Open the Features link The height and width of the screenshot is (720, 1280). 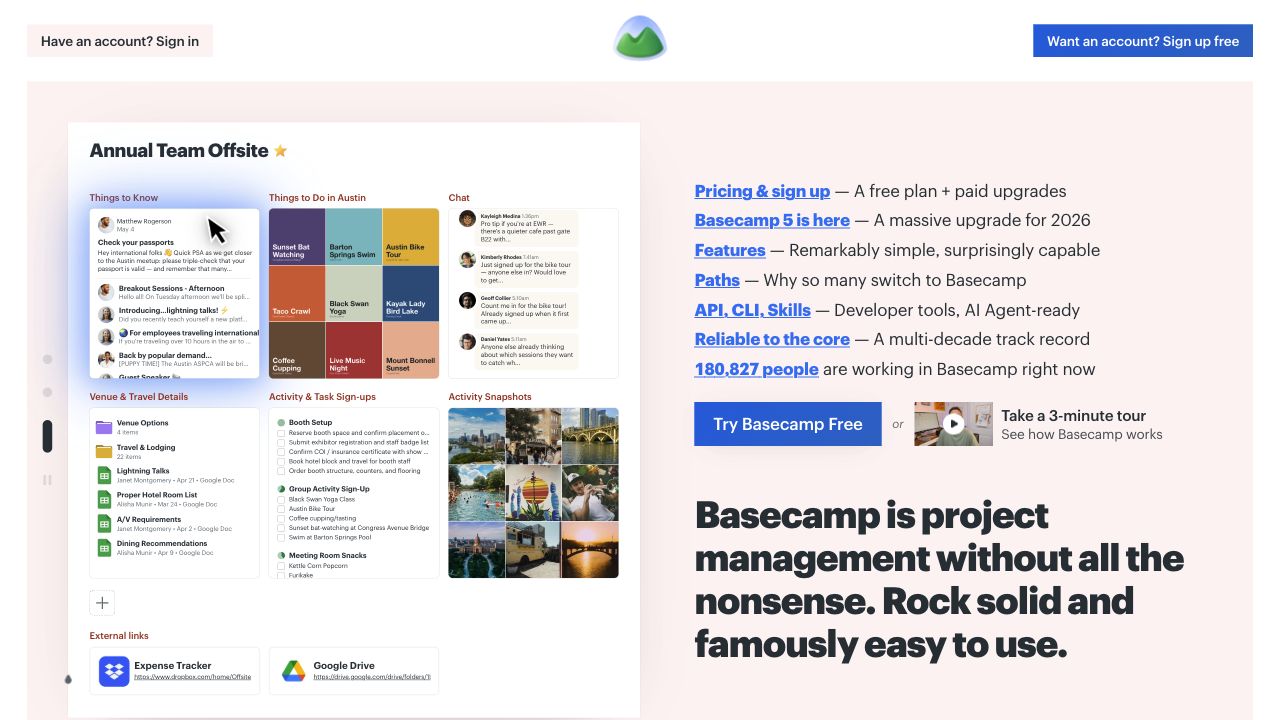[730, 250]
